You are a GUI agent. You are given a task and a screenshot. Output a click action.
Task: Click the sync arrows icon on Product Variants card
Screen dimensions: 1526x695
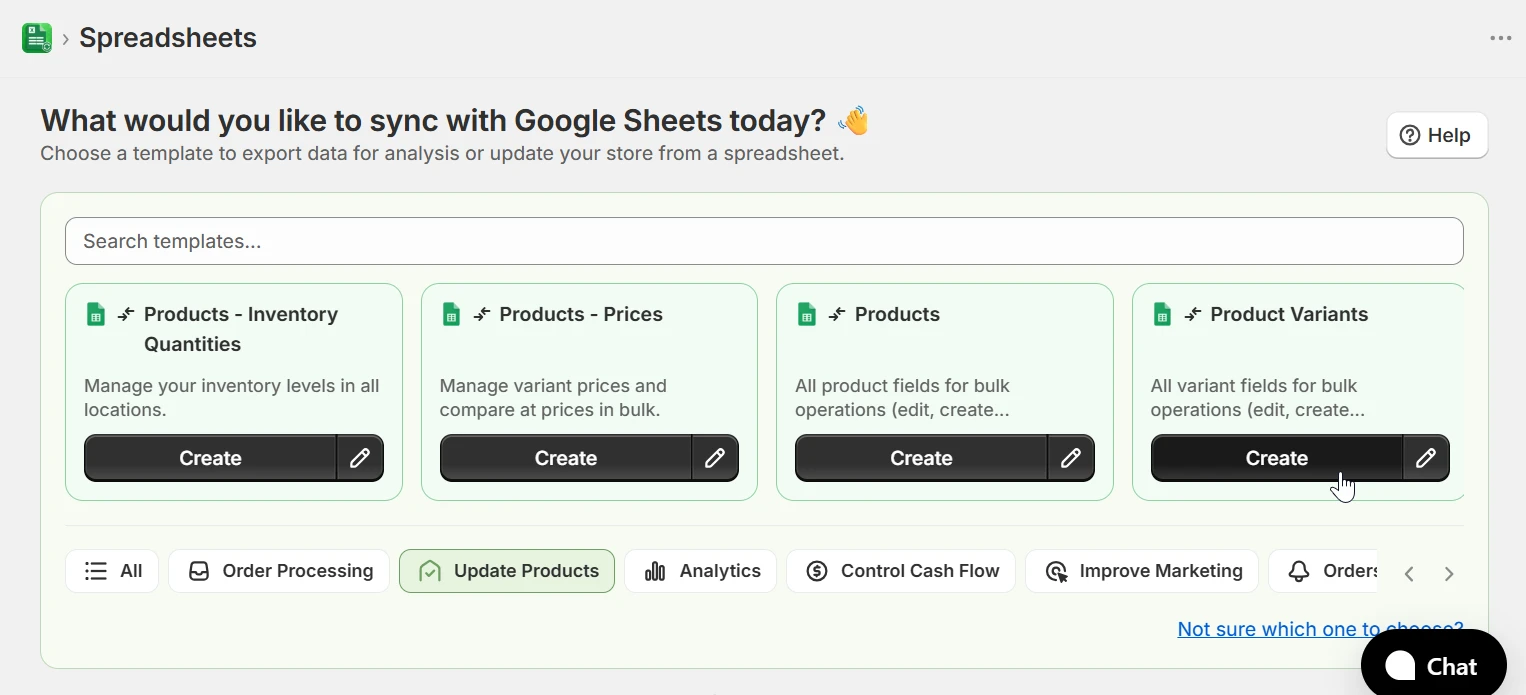tap(1193, 314)
